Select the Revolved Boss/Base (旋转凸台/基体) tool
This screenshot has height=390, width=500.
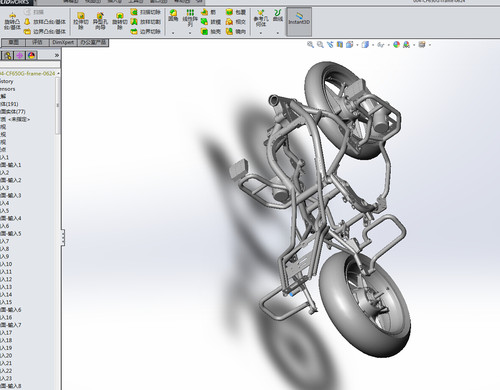[12, 22]
